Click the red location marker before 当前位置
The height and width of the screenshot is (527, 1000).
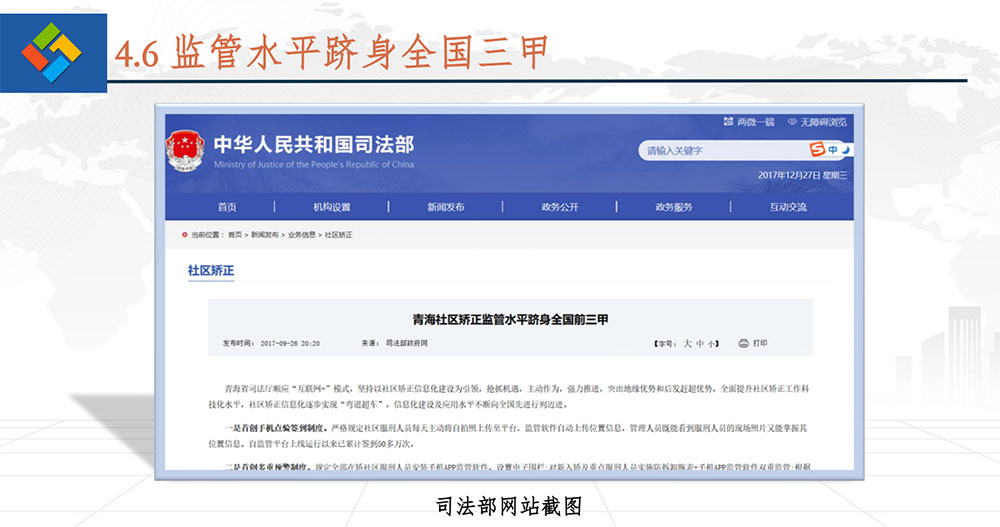pos(184,235)
